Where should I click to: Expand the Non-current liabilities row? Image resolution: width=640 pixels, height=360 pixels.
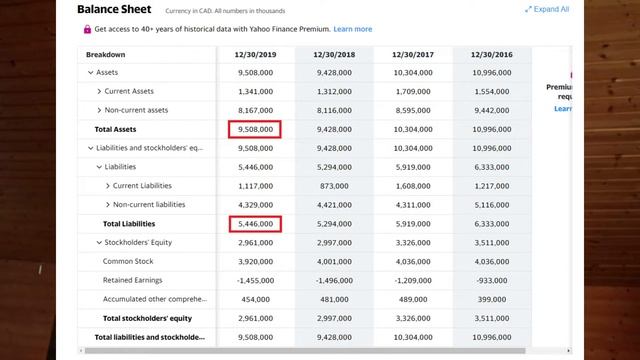(x=108, y=204)
